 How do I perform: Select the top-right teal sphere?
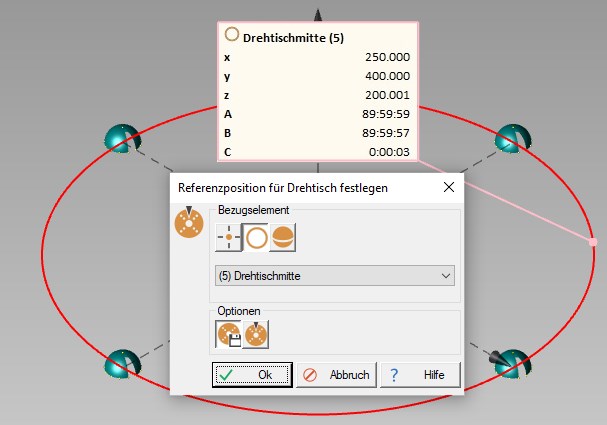coord(513,138)
